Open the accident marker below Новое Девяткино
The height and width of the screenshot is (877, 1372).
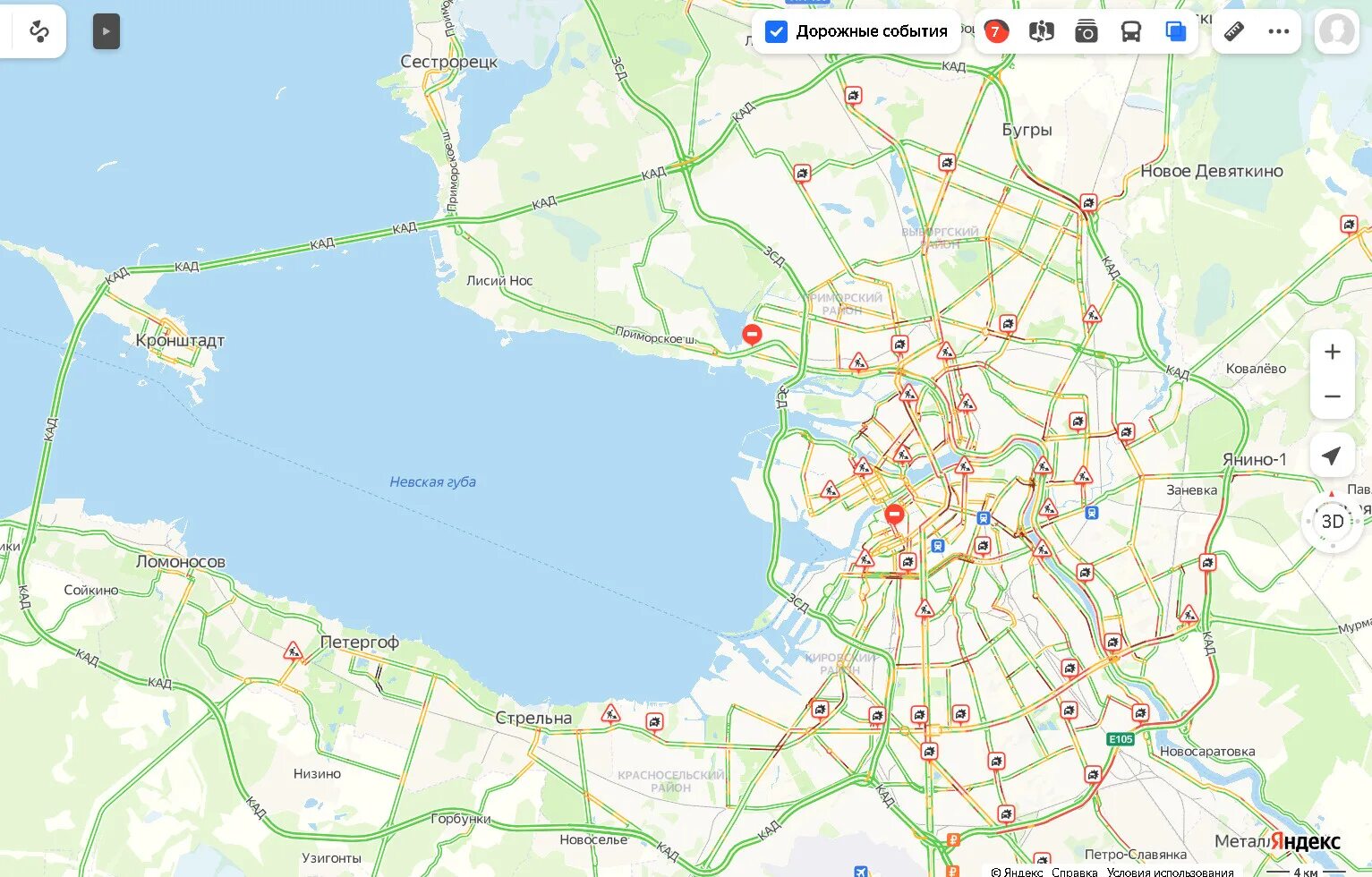[1088, 203]
